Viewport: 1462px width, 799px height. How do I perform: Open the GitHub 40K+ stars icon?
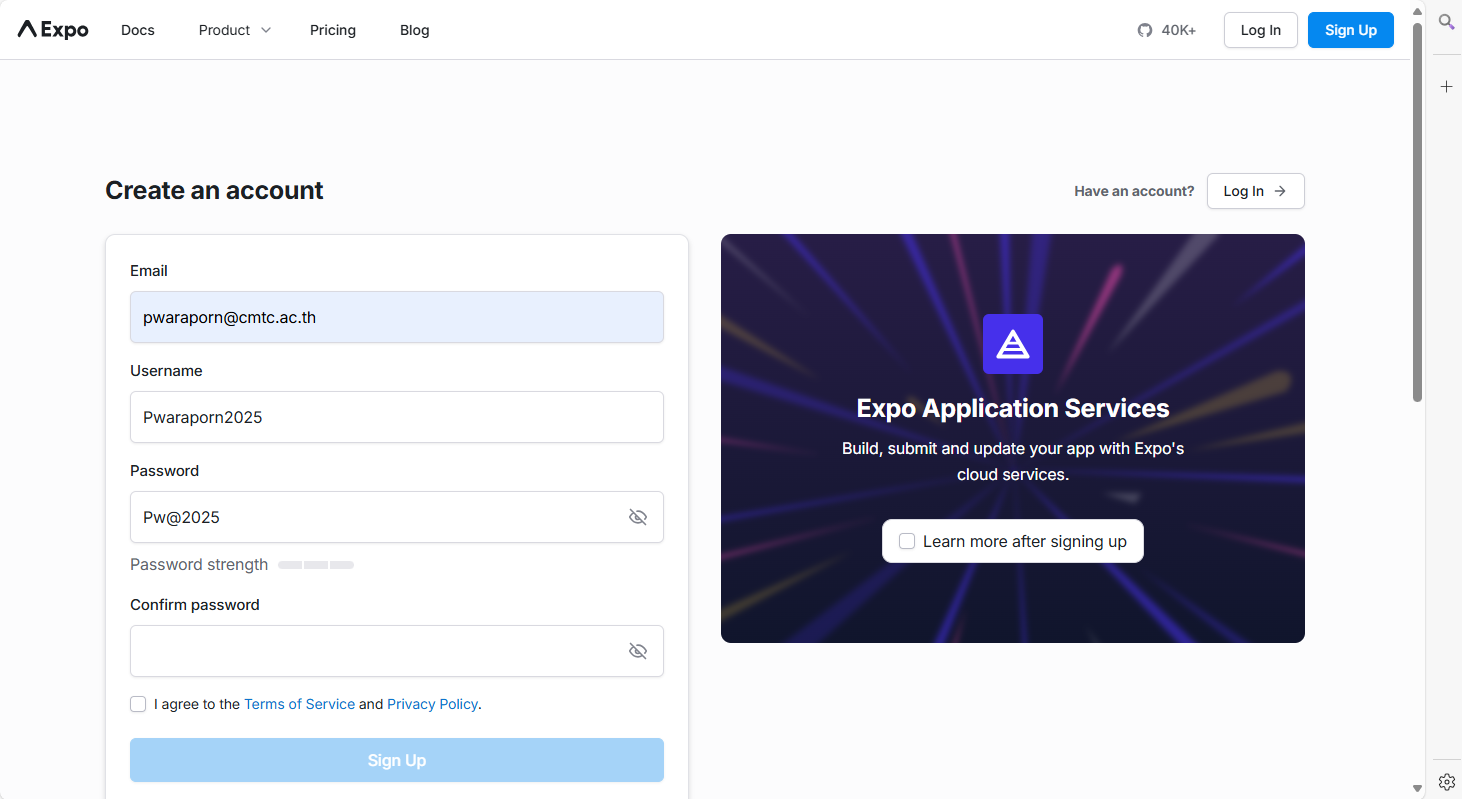[1145, 30]
